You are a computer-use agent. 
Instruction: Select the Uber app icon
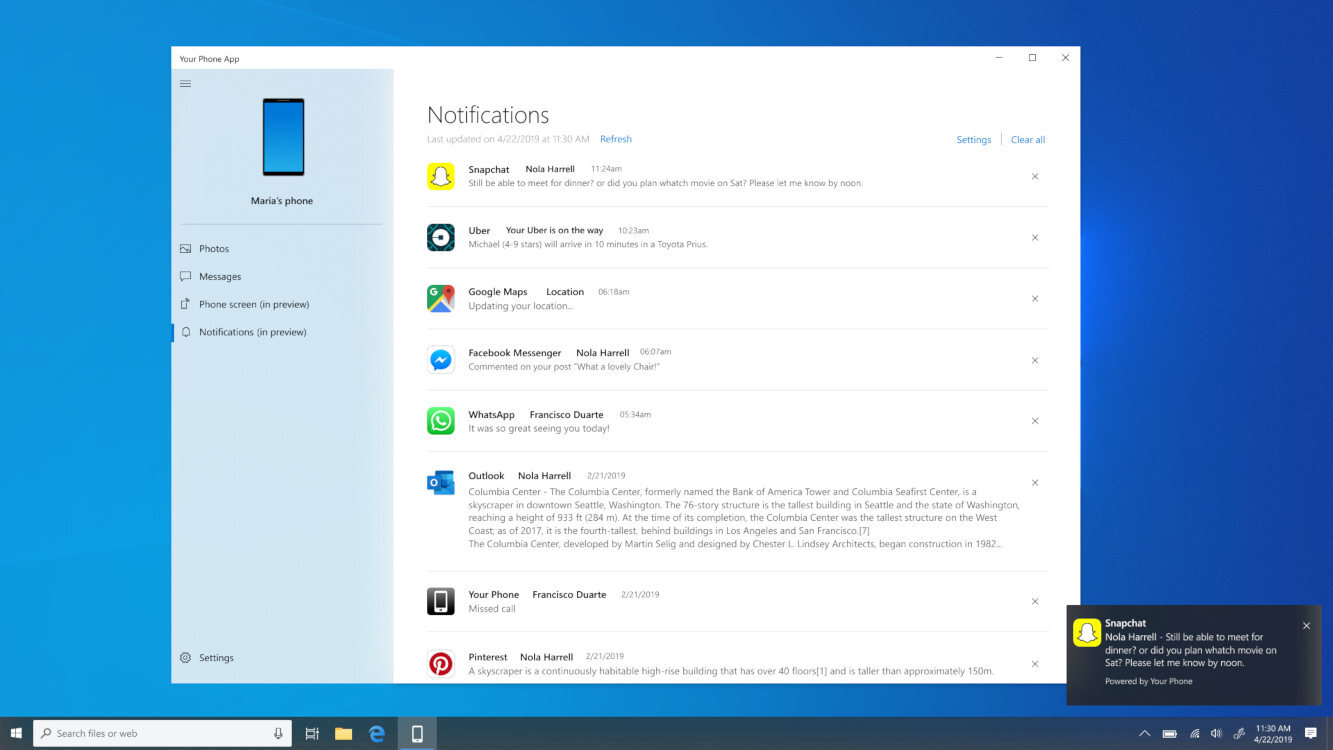tap(440, 237)
